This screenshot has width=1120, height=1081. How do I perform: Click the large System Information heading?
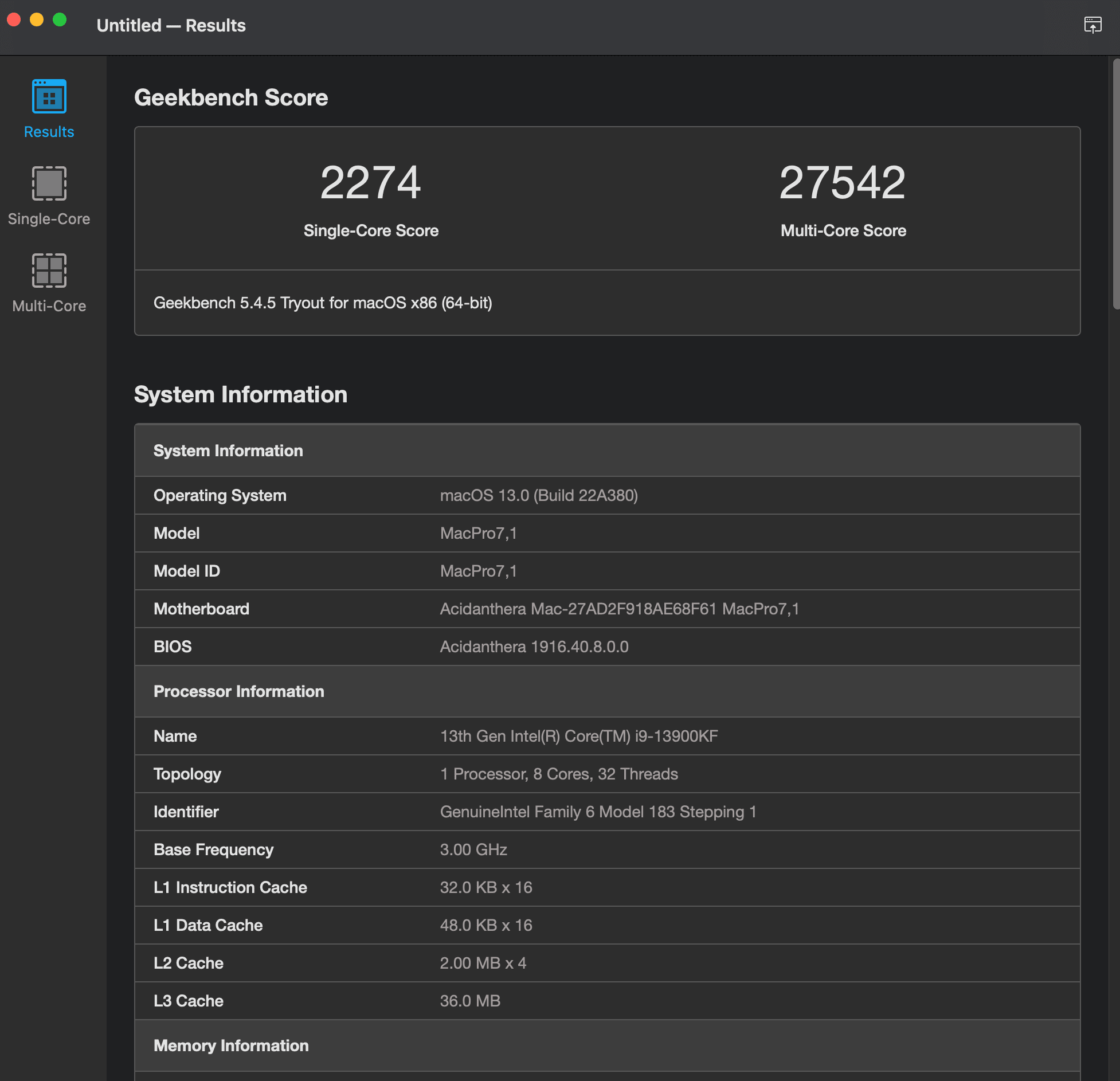click(241, 394)
